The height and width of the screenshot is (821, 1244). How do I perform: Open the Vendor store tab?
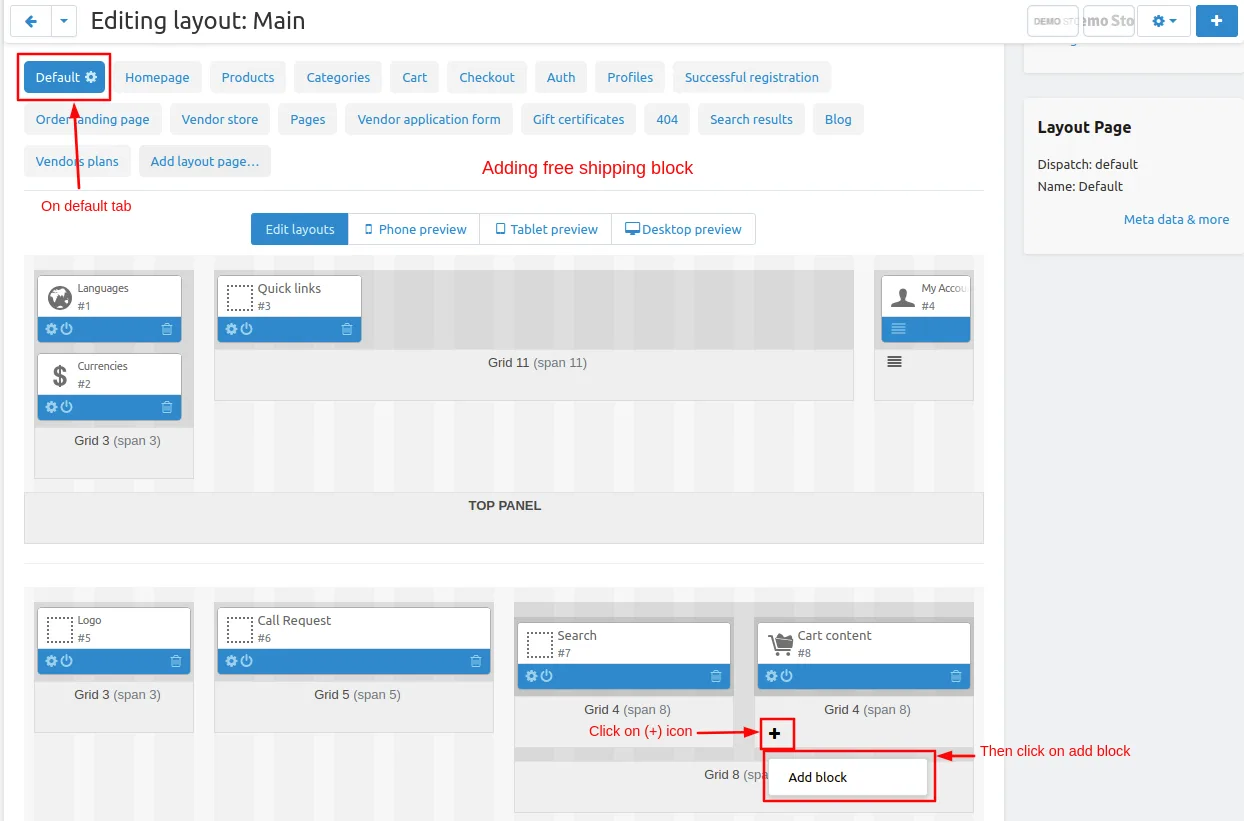[220, 119]
